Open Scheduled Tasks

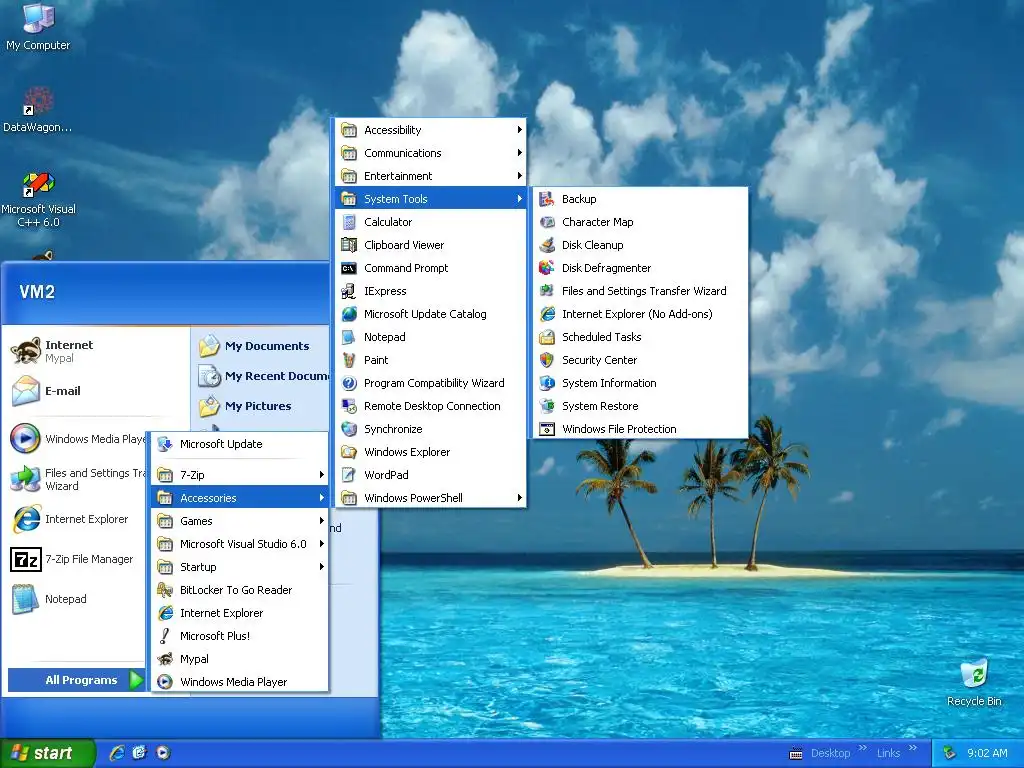pyautogui.click(x=640, y=337)
